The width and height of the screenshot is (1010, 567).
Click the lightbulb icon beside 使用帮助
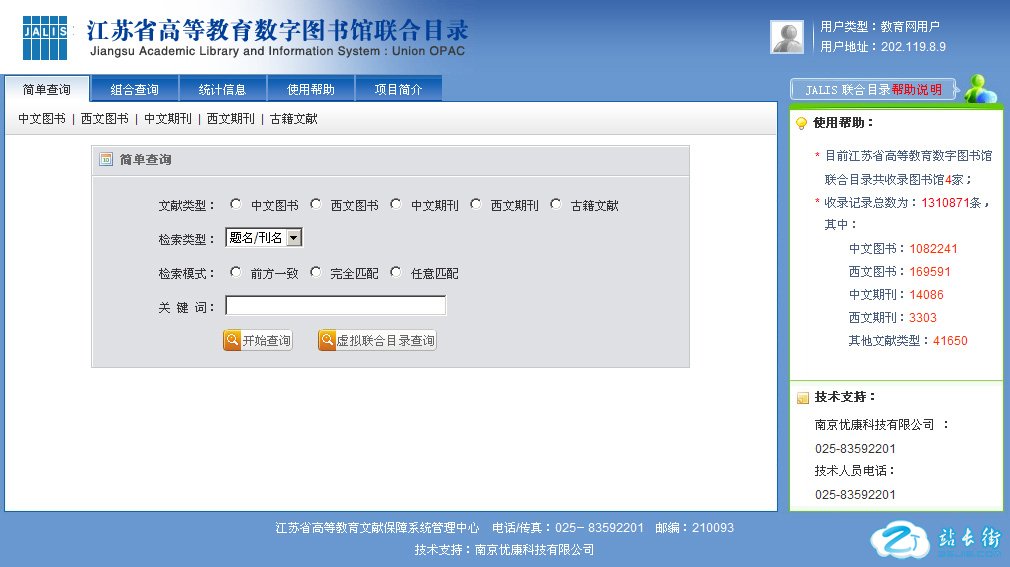[801, 123]
